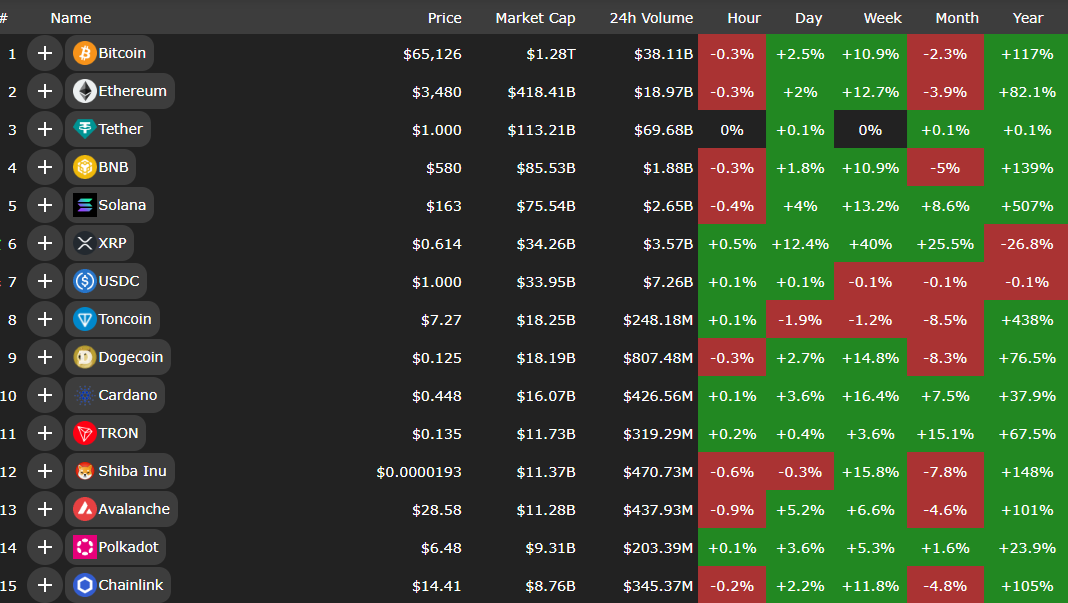Click the Name column header
This screenshot has height=603, width=1068.
point(71,18)
